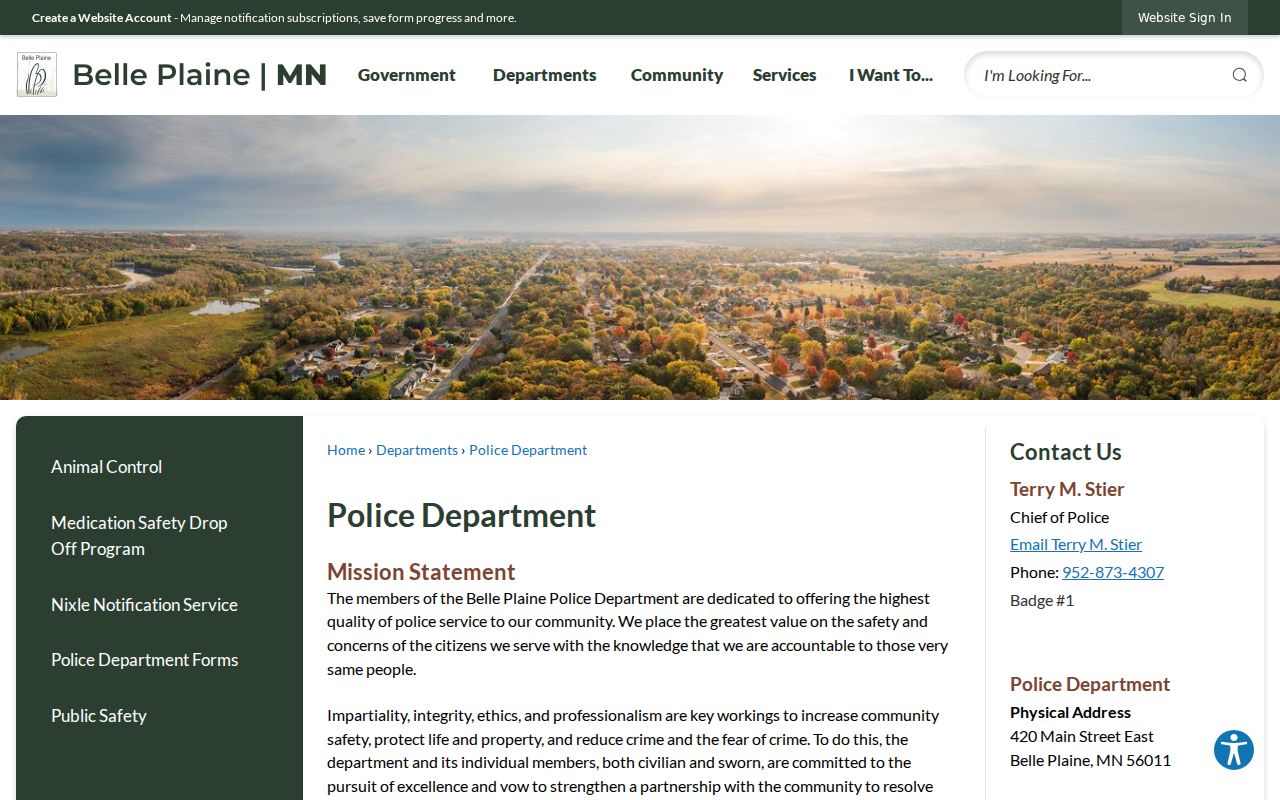Open the Community menu
Image resolution: width=1280 pixels, height=800 pixels.
[x=677, y=75]
